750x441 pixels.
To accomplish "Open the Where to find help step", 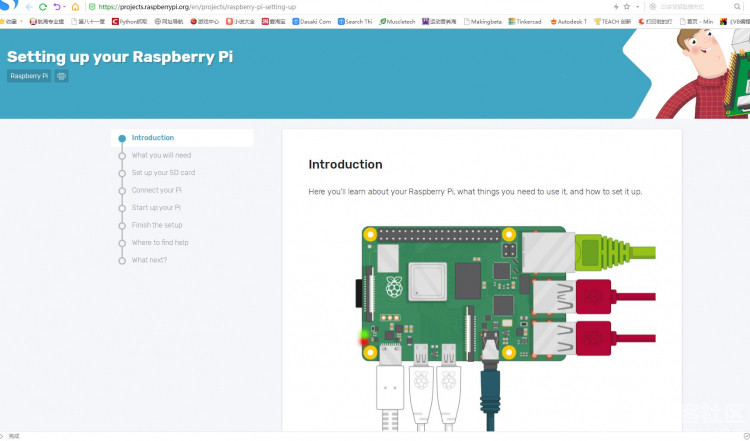I will tap(160, 243).
